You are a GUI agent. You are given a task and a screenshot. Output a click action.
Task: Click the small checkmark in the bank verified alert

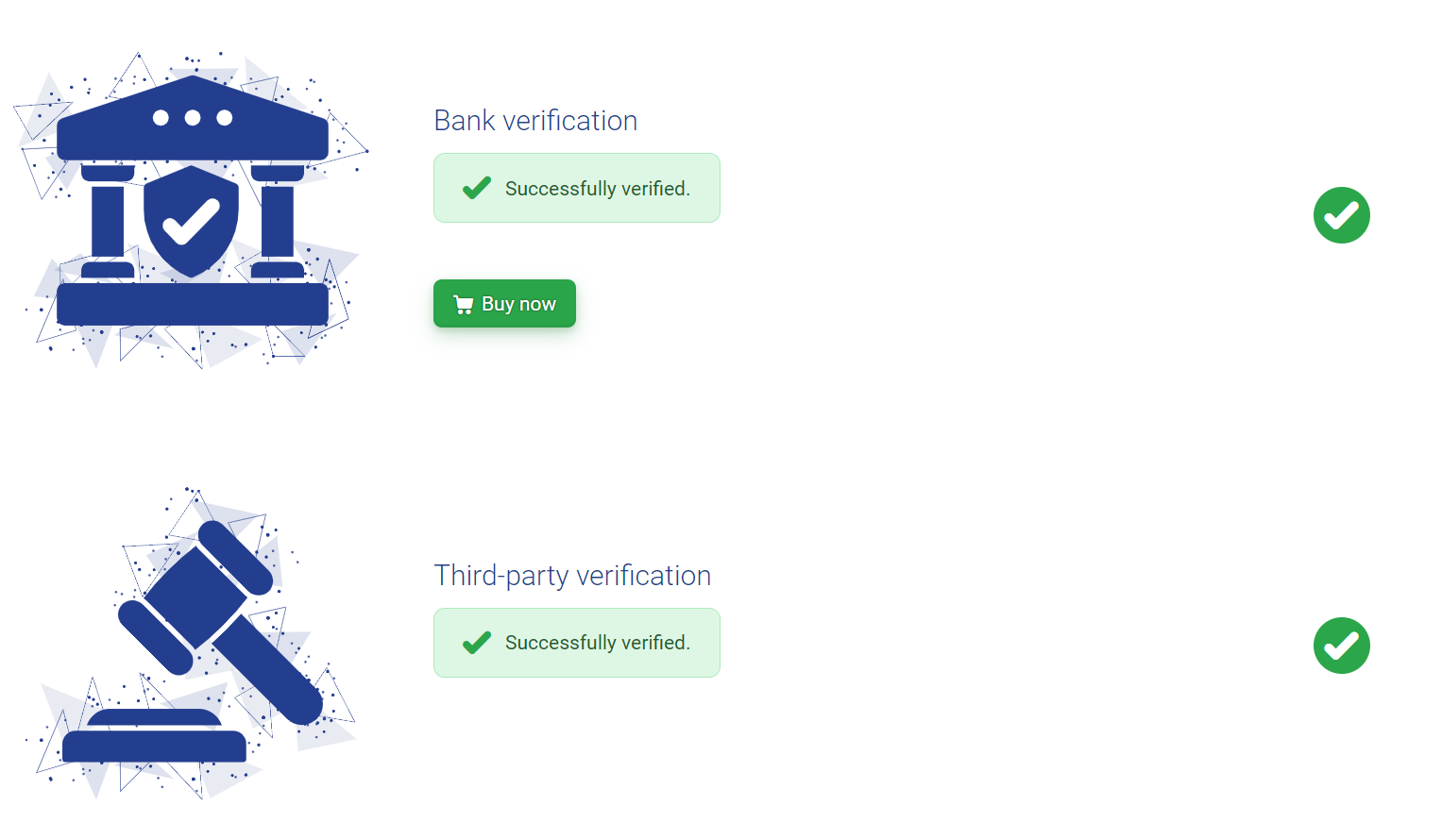click(477, 188)
